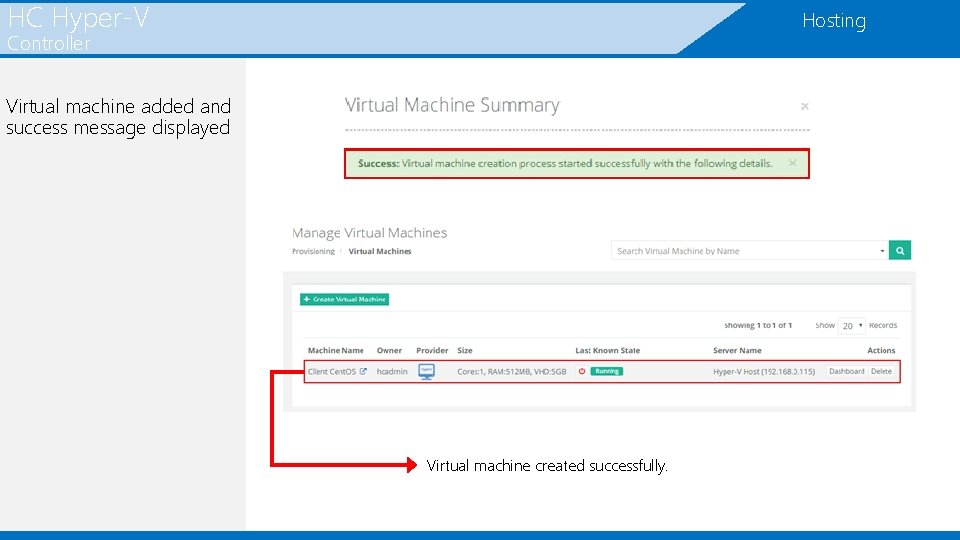
Task: Click the Server Name column header
Action: [x=737, y=351]
